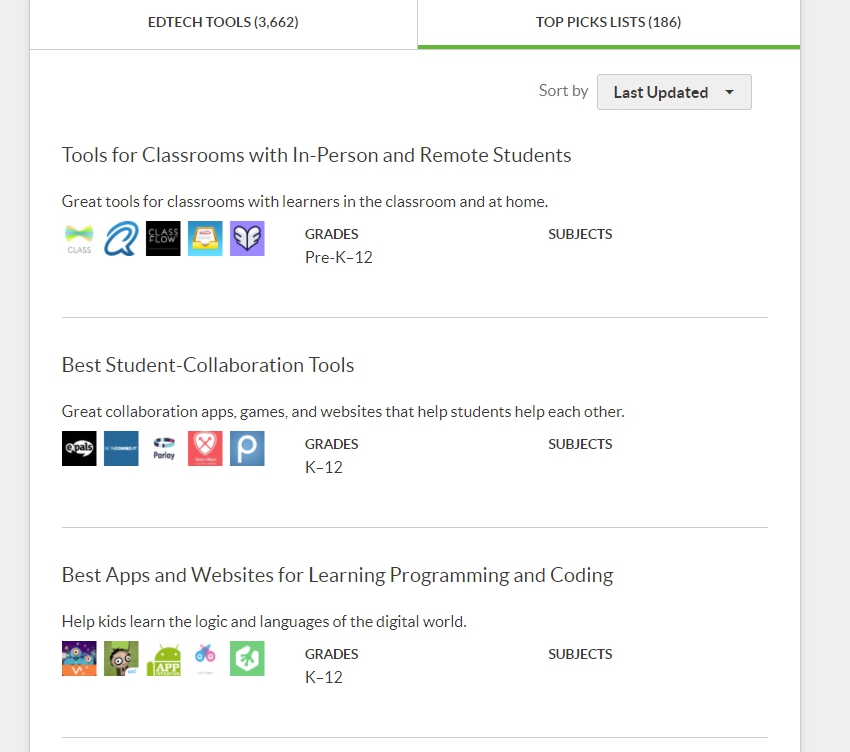Click the pink and blue scissors-shaped app icon

pos(205,659)
